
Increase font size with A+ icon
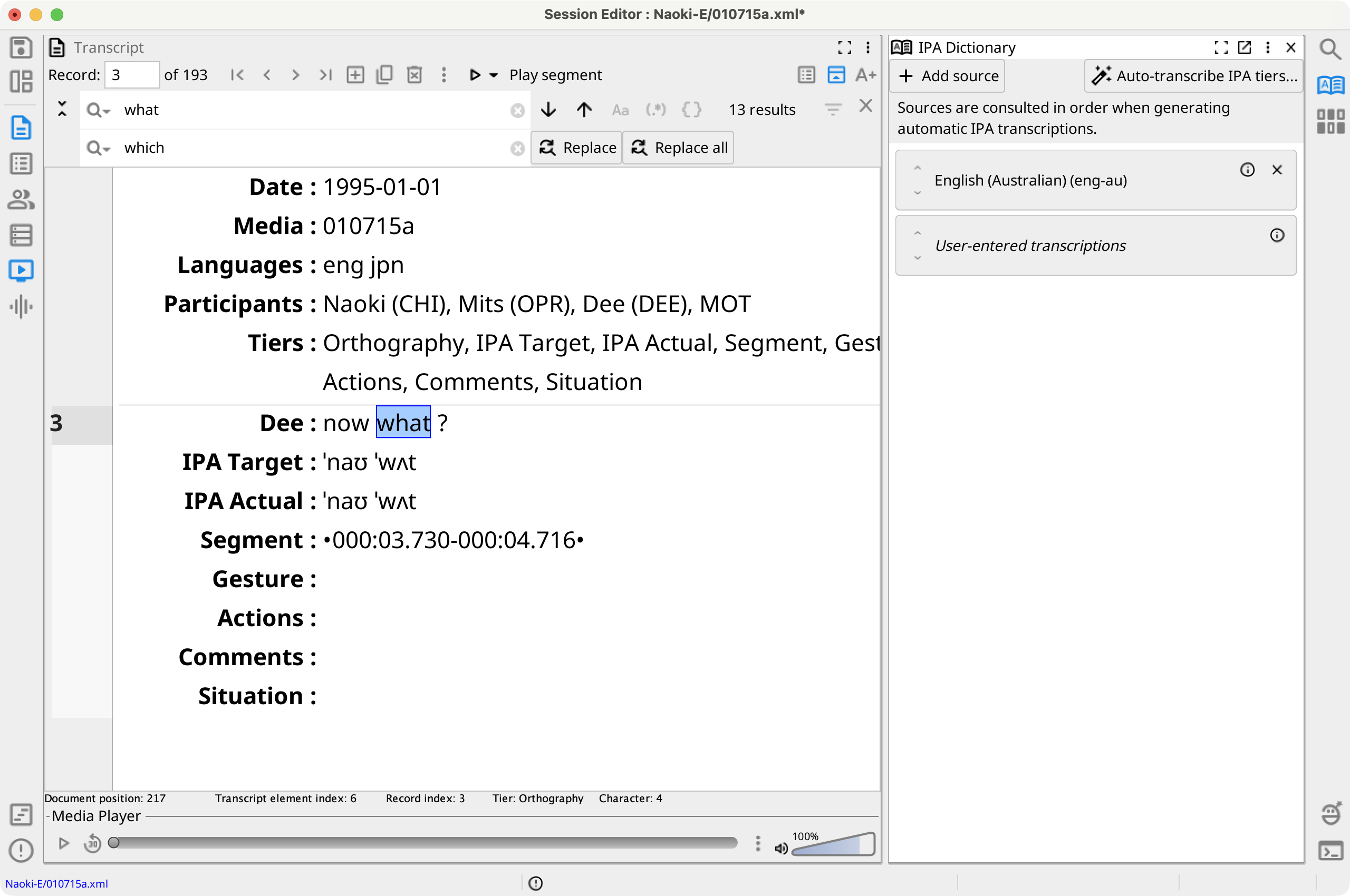pyautogui.click(x=866, y=75)
